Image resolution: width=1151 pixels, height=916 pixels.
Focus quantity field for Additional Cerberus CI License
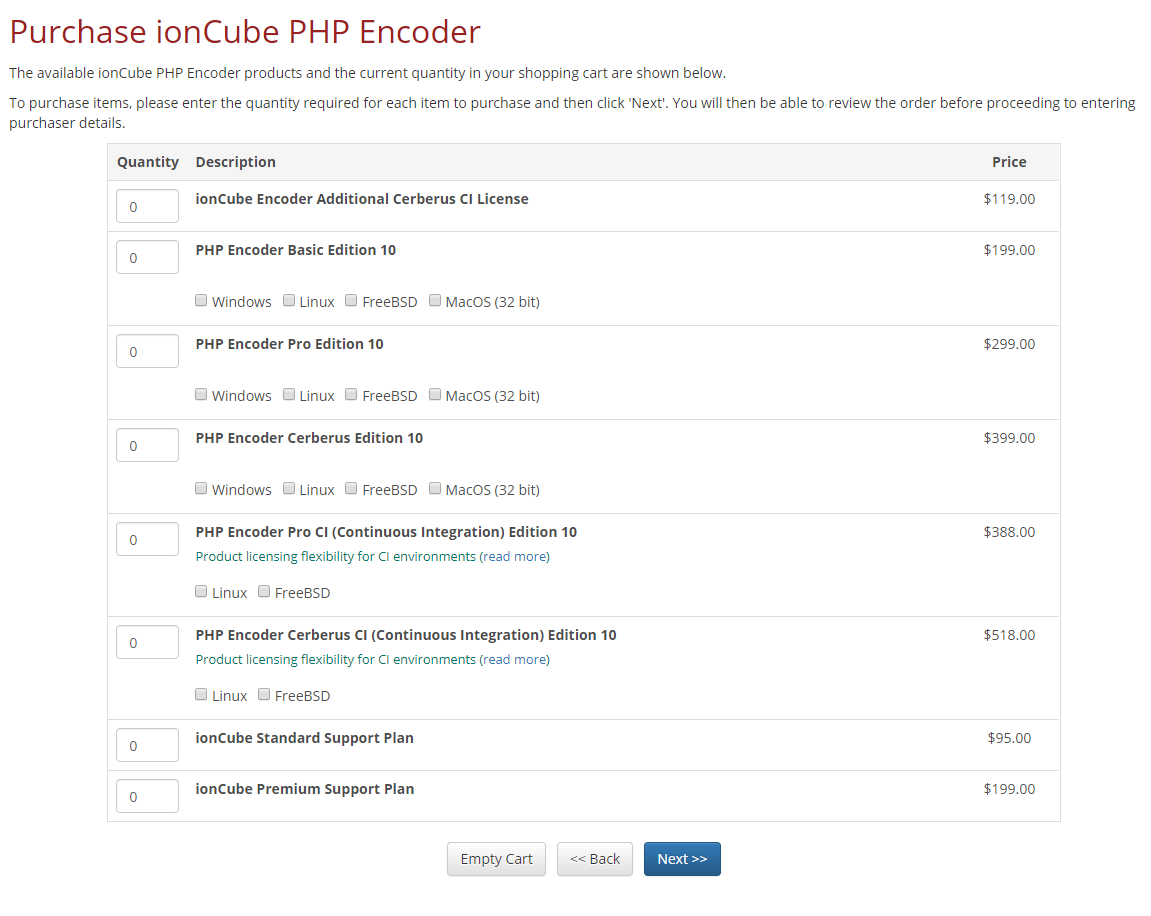click(x=147, y=207)
